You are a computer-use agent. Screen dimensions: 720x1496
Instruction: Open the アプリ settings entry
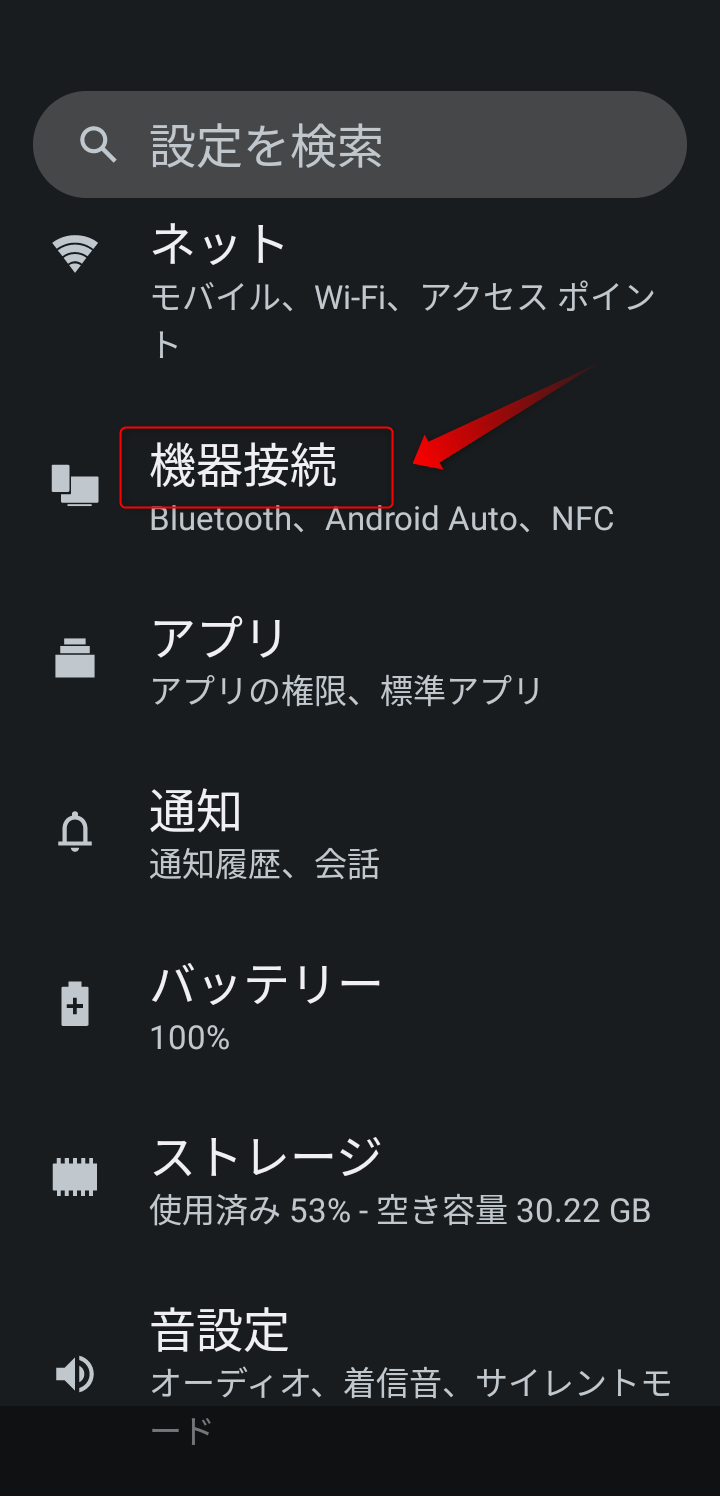pyautogui.click(x=360, y=658)
